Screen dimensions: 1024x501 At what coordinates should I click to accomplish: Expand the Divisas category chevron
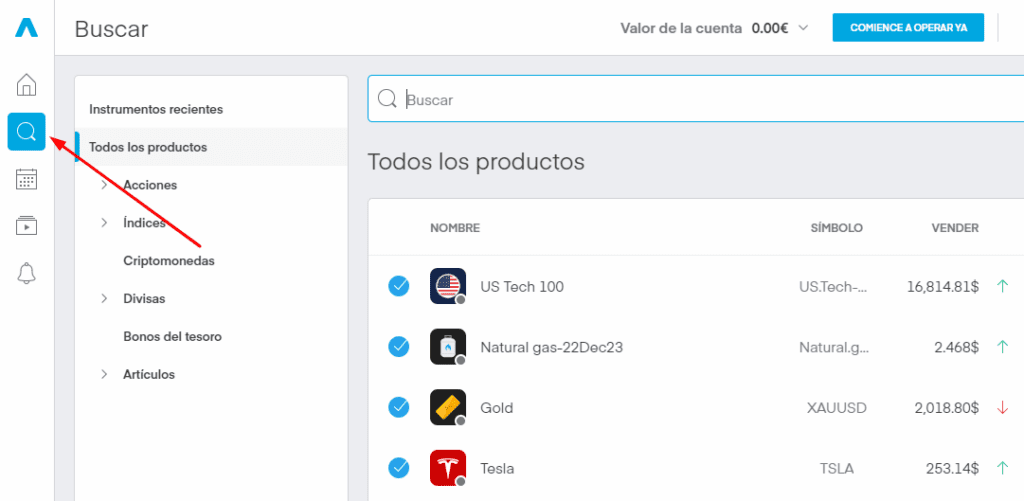pyautogui.click(x=104, y=299)
